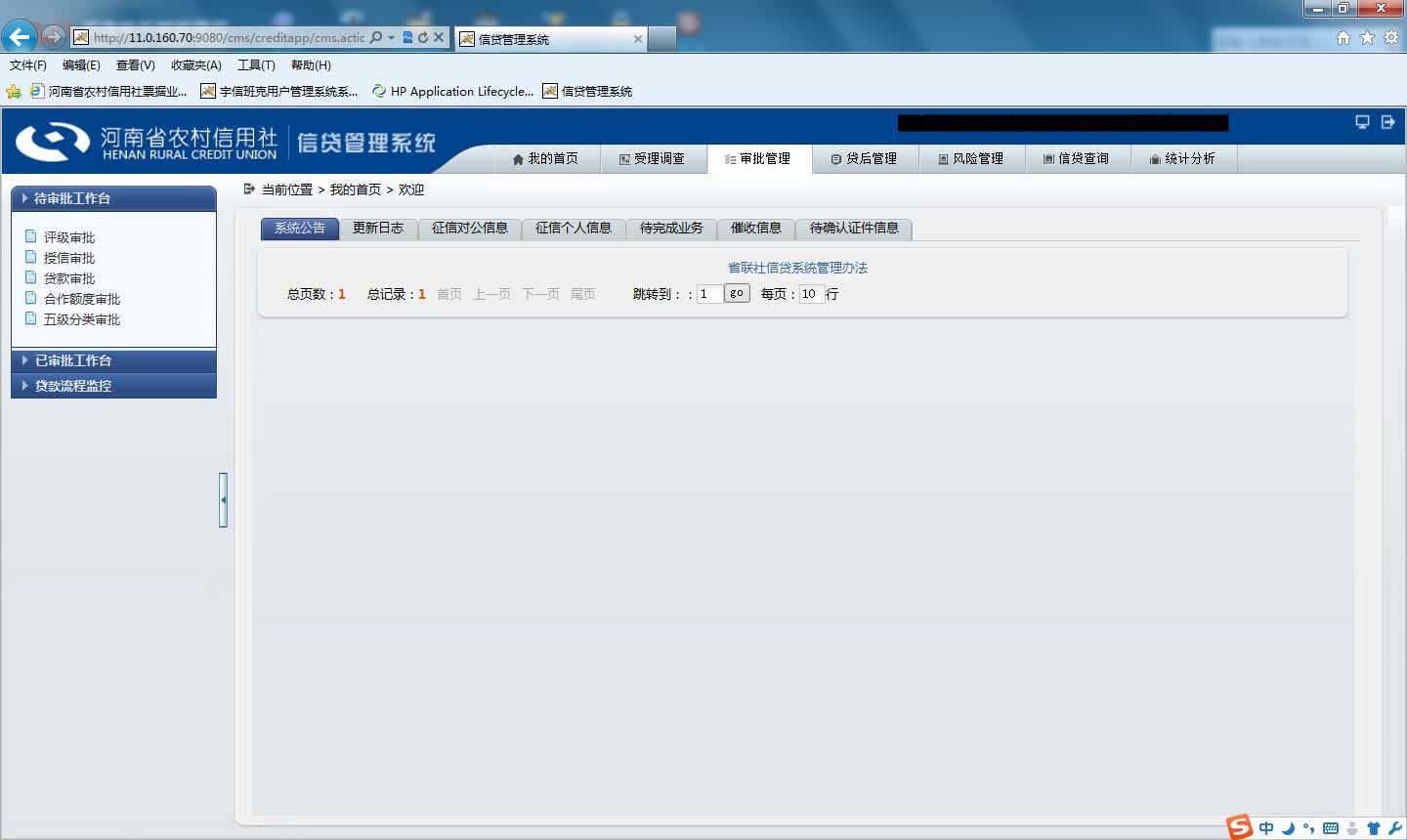Open 受理调查 navigation tab

pyautogui.click(x=652, y=158)
